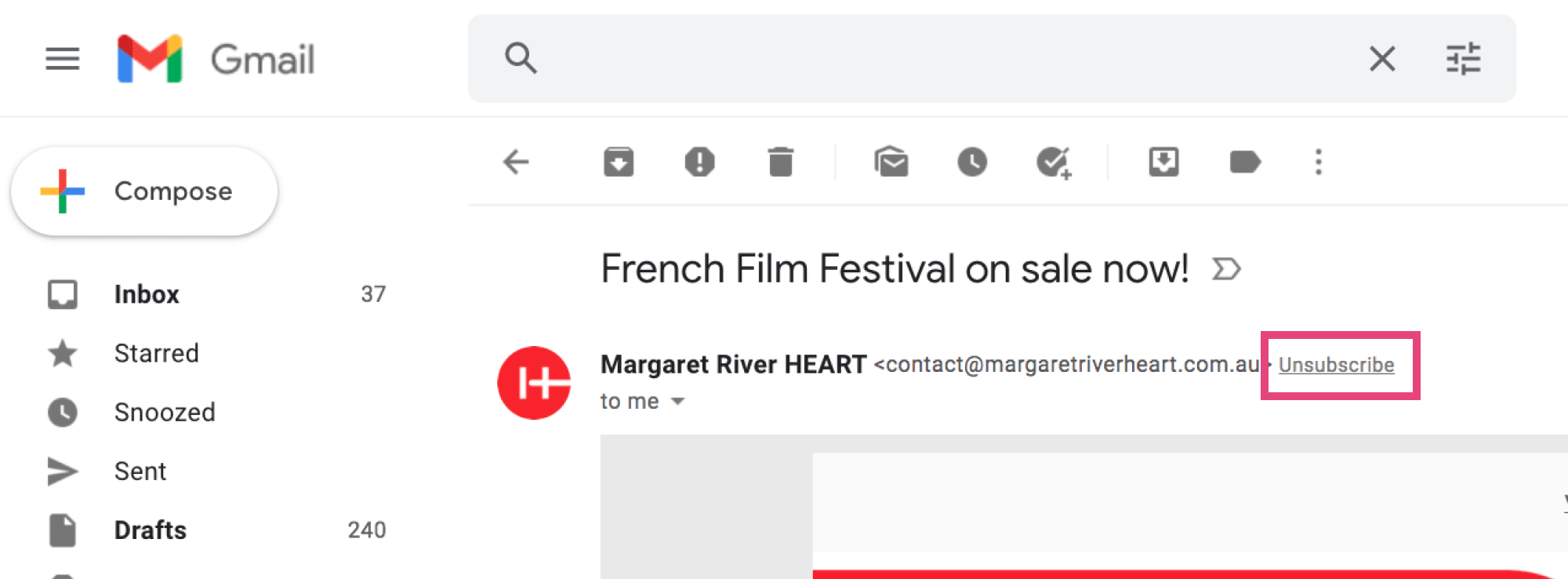Clear the search with X button
1568x579 pixels.
[x=1382, y=59]
